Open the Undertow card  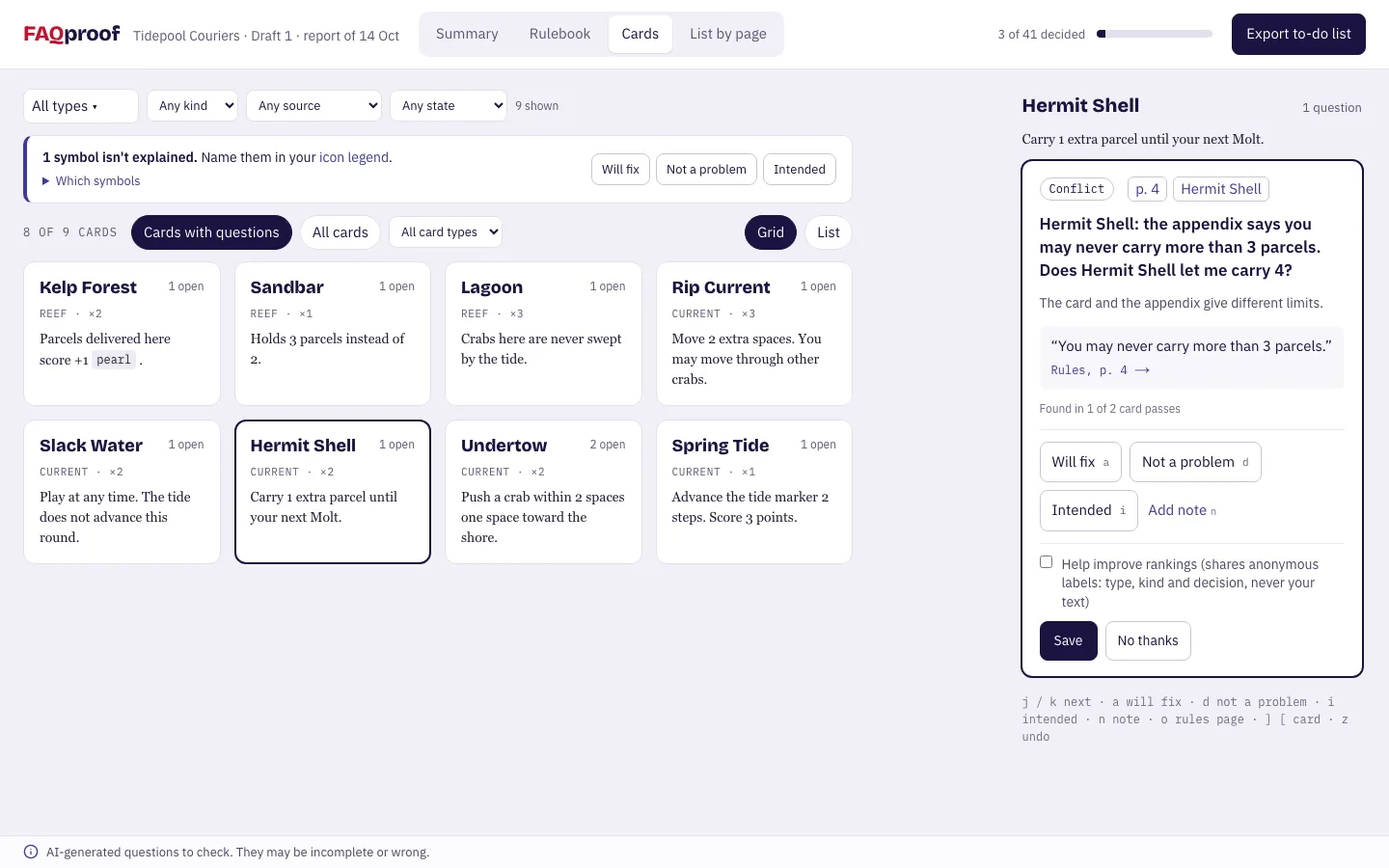tap(543, 492)
